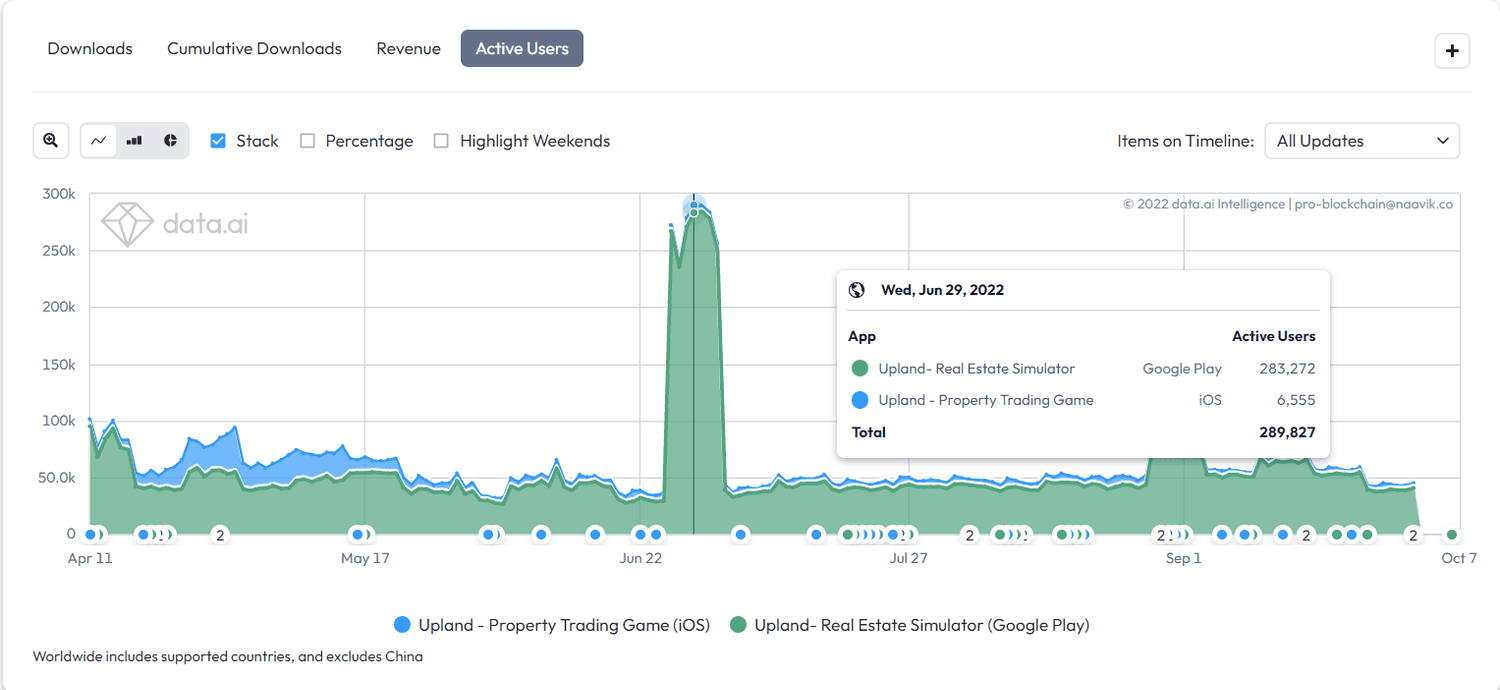Enable the Percentage checkbox

click(x=307, y=141)
